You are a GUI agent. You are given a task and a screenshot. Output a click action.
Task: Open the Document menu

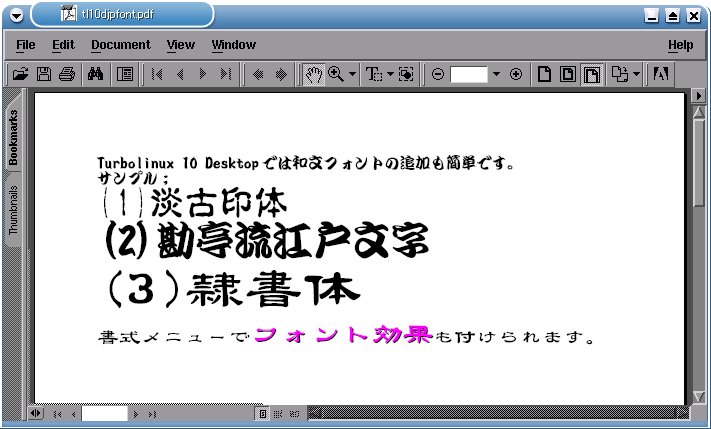[121, 45]
